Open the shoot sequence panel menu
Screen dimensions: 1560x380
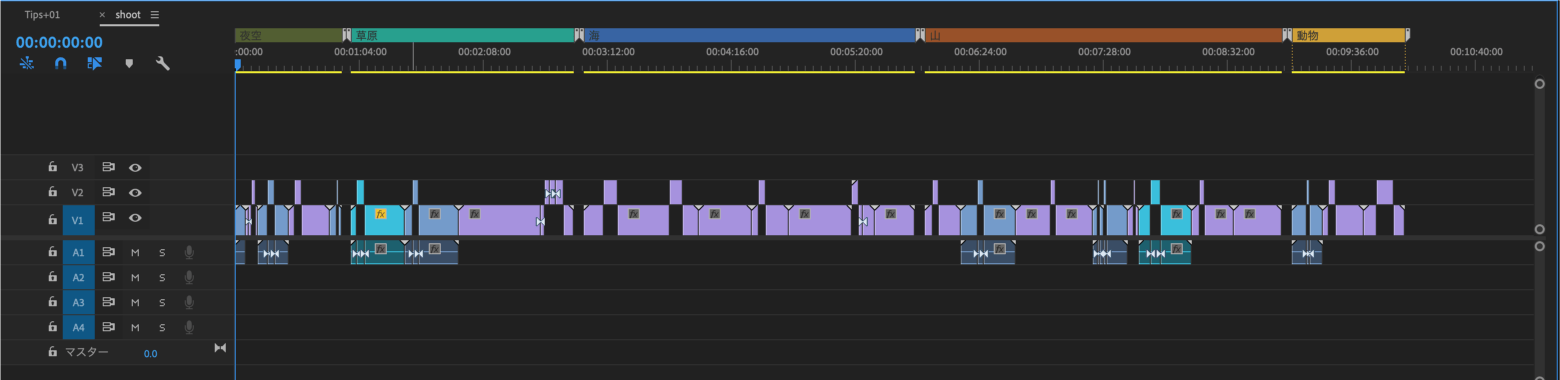point(154,15)
